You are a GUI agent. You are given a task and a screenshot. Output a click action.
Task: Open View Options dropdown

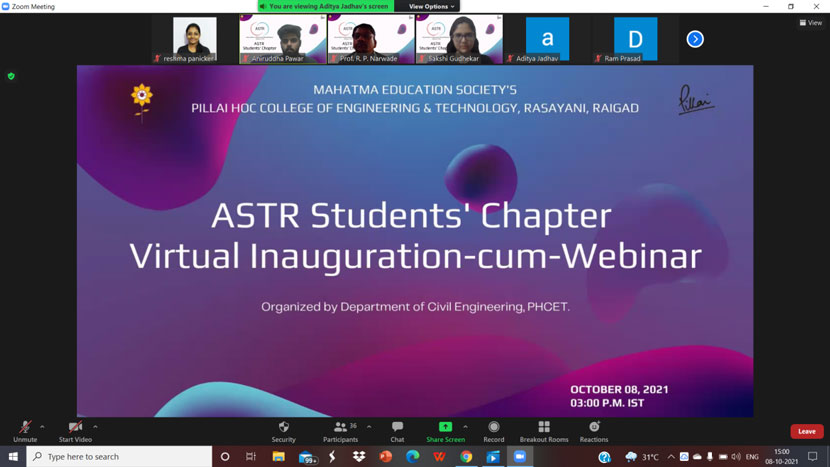(x=431, y=6)
